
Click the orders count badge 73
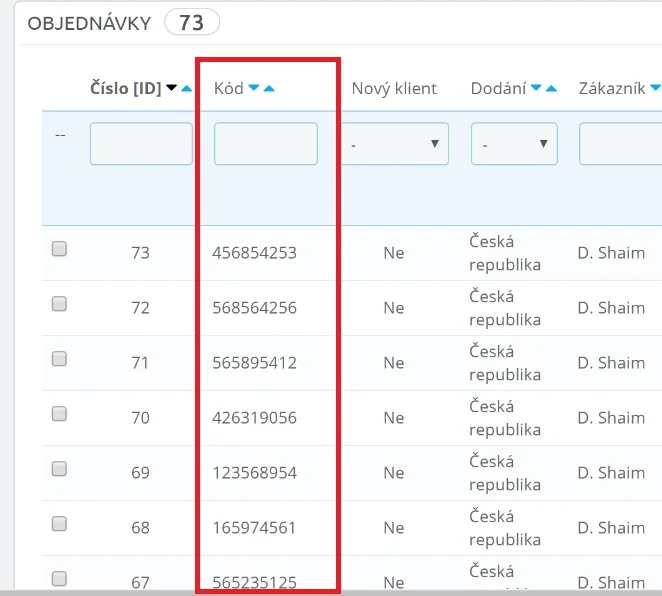tap(191, 22)
